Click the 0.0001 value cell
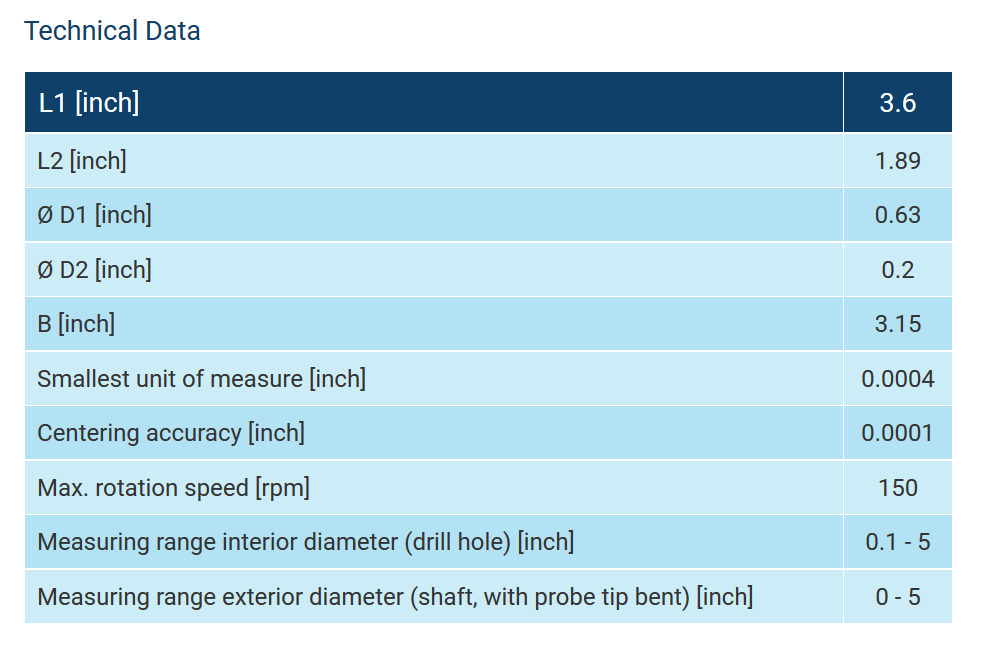This screenshot has width=985, height=668. coord(897,433)
